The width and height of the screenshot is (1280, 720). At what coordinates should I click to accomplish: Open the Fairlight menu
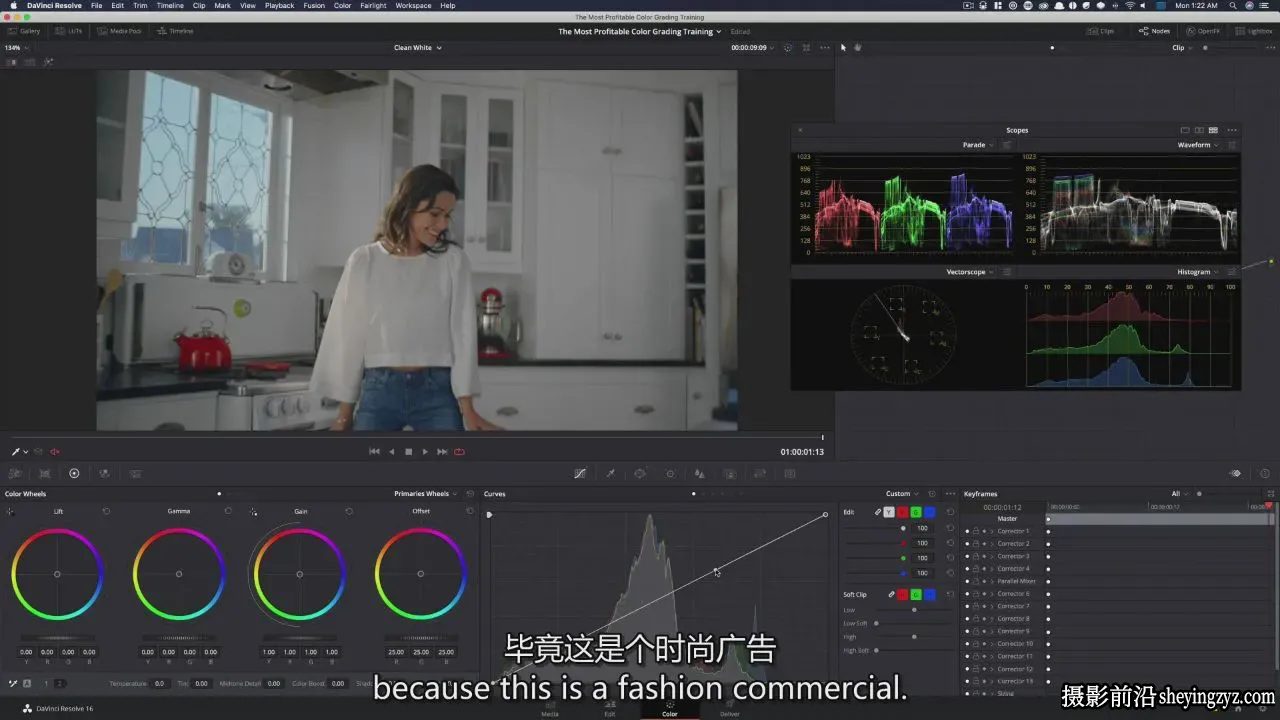(x=373, y=5)
